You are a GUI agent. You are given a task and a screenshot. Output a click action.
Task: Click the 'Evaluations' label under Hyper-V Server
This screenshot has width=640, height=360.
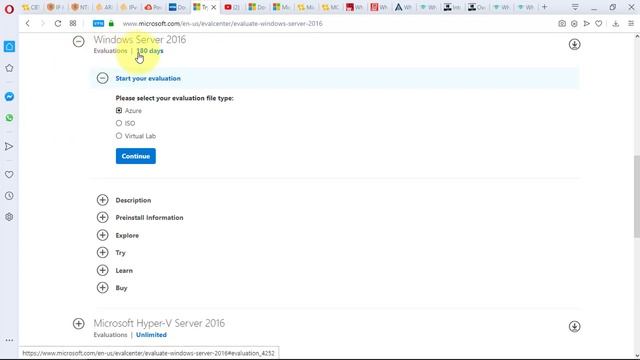pyautogui.click(x=110, y=335)
